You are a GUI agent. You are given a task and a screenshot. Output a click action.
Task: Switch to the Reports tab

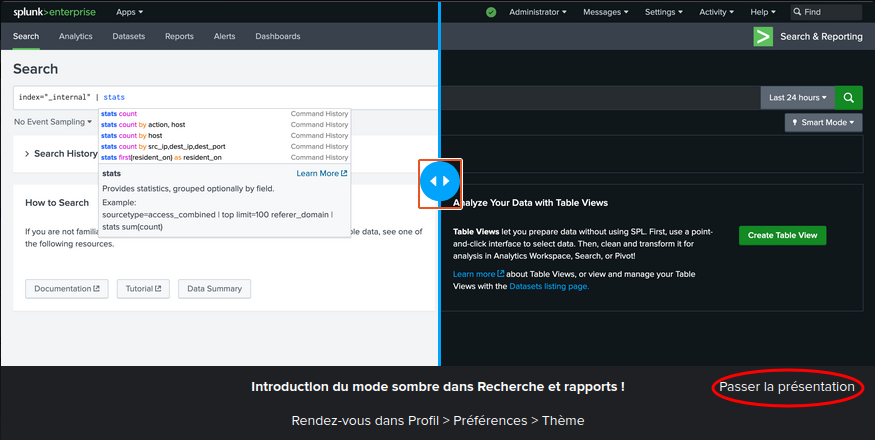pos(179,36)
